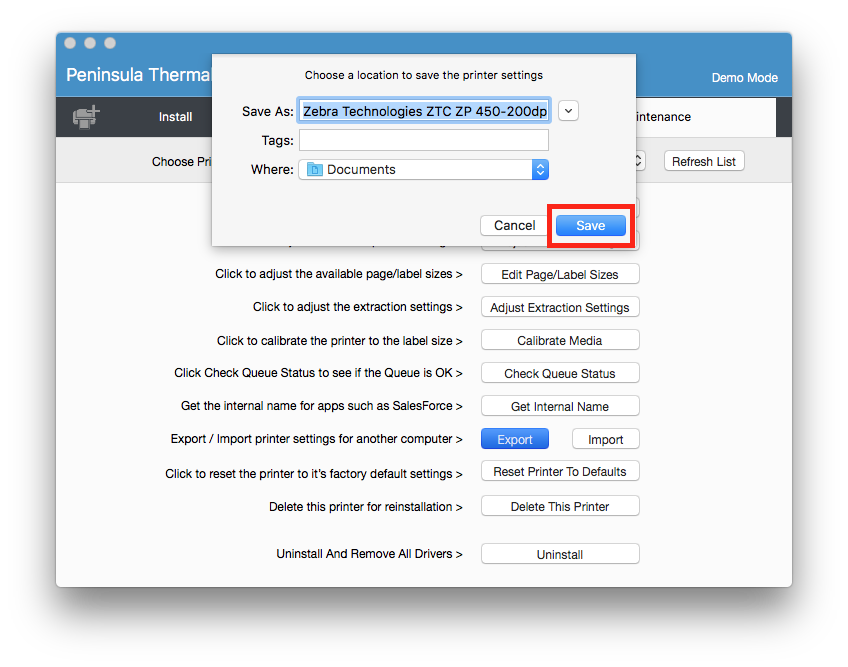Click the dialog title about printer settings
This screenshot has height=667, width=848.
click(x=423, y=75)
